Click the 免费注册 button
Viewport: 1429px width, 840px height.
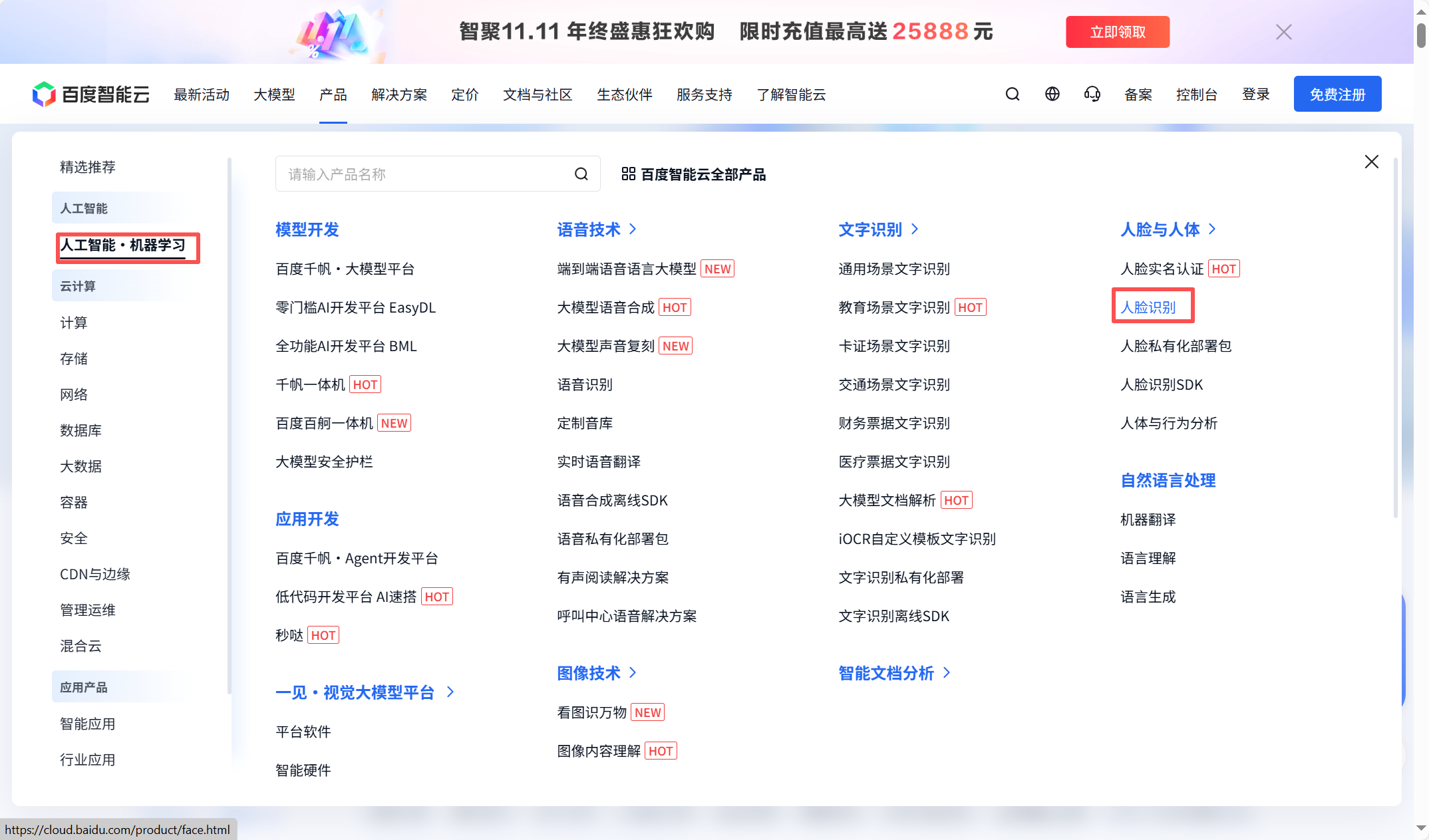(1337, 93)
